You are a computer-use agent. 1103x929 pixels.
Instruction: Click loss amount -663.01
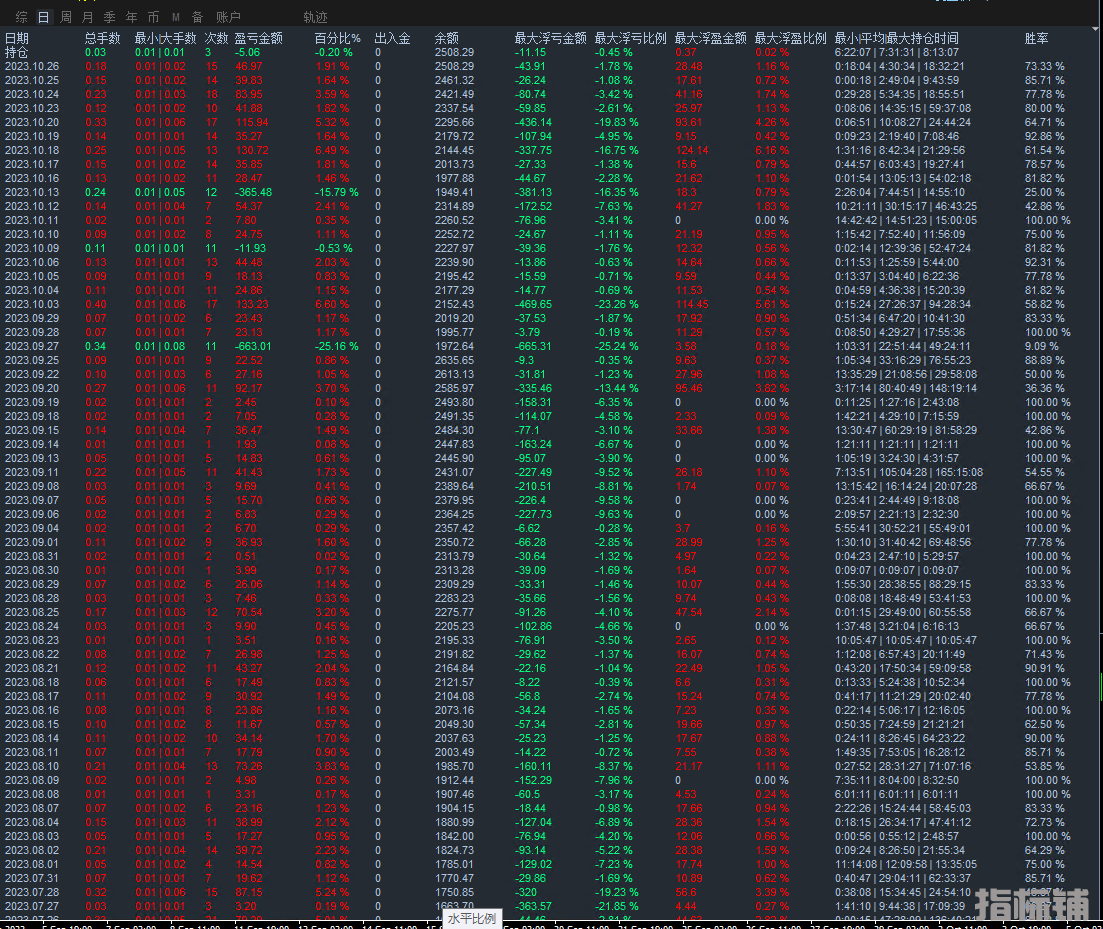(x=253, y=346)
